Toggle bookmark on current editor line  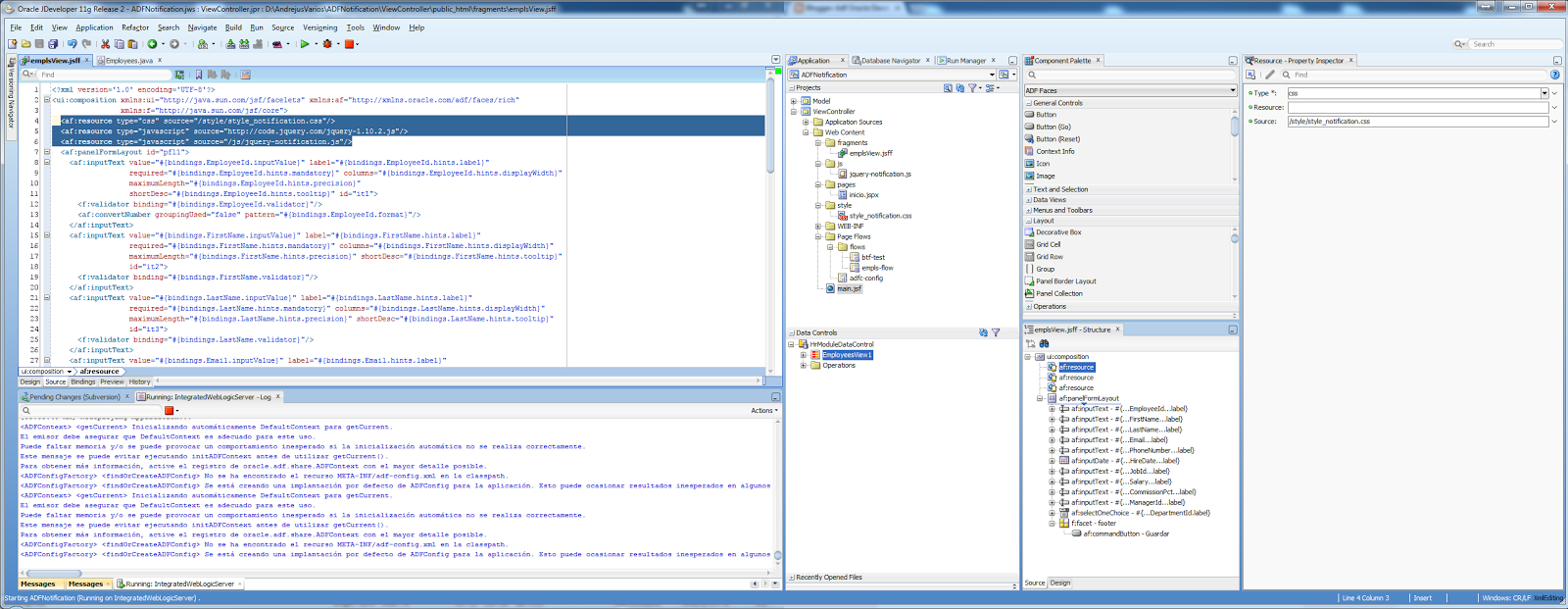pyautogui.click(x=199, y=75)
